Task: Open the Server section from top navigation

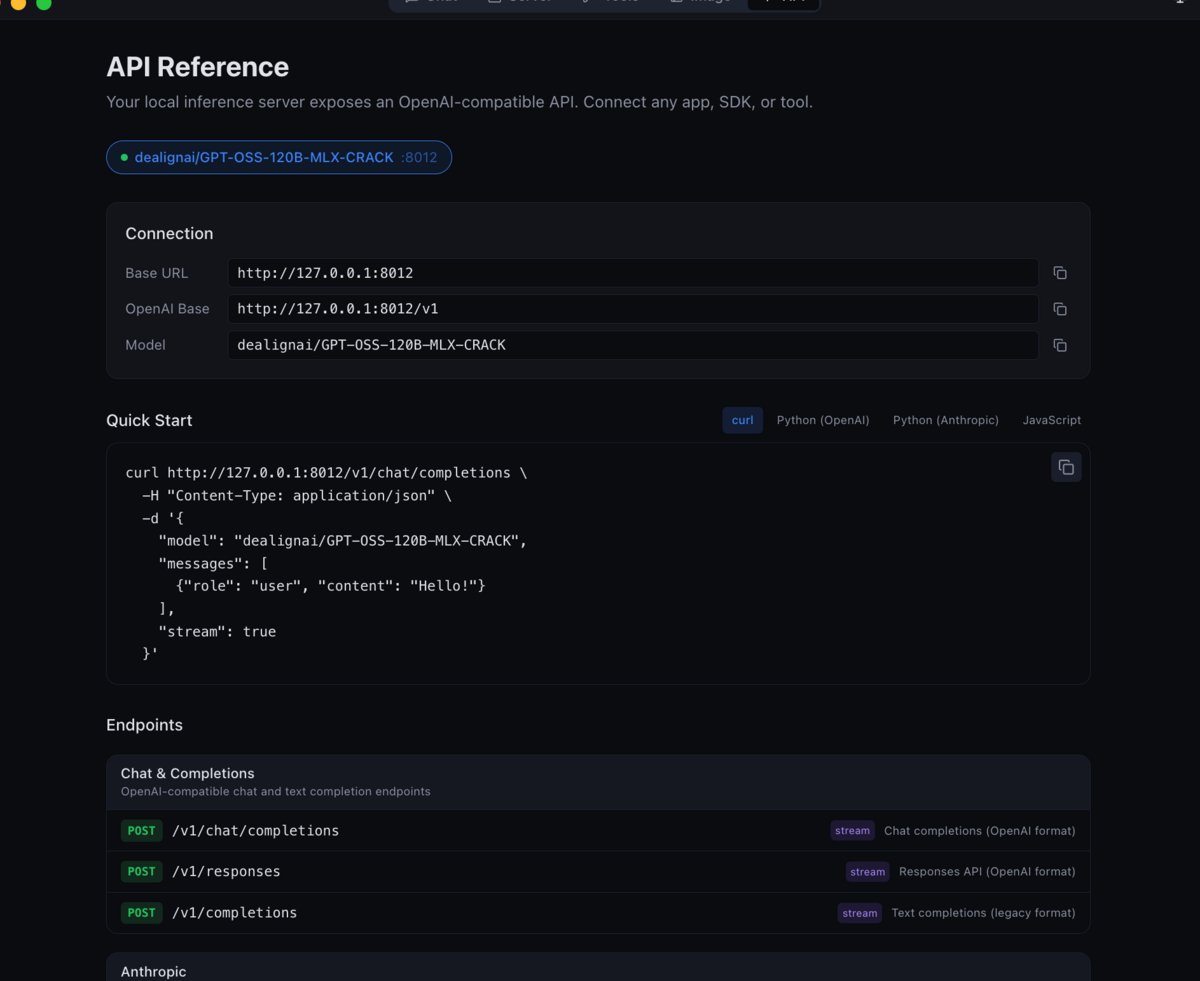Action: 493,2
